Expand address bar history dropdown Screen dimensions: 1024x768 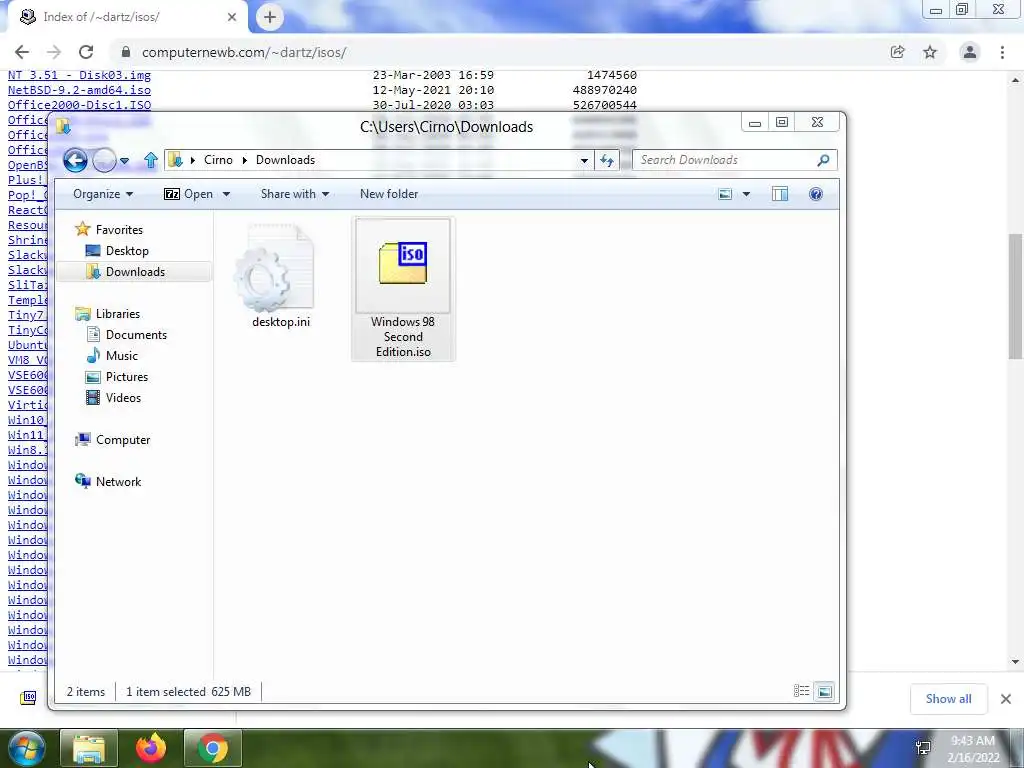tap(584, 161)
